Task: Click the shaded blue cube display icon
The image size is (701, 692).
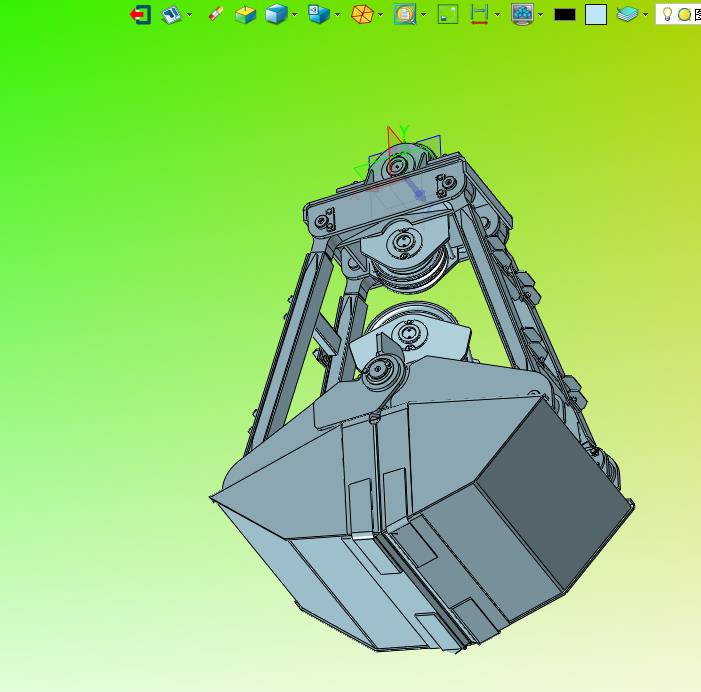Action: point(276,14)
